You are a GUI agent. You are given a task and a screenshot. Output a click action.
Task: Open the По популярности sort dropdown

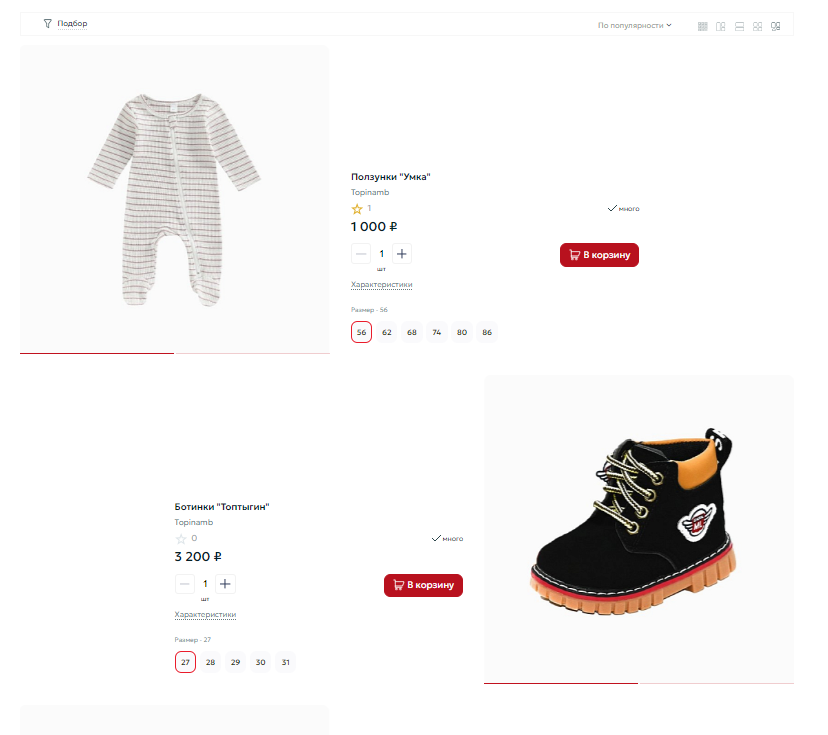634,25
